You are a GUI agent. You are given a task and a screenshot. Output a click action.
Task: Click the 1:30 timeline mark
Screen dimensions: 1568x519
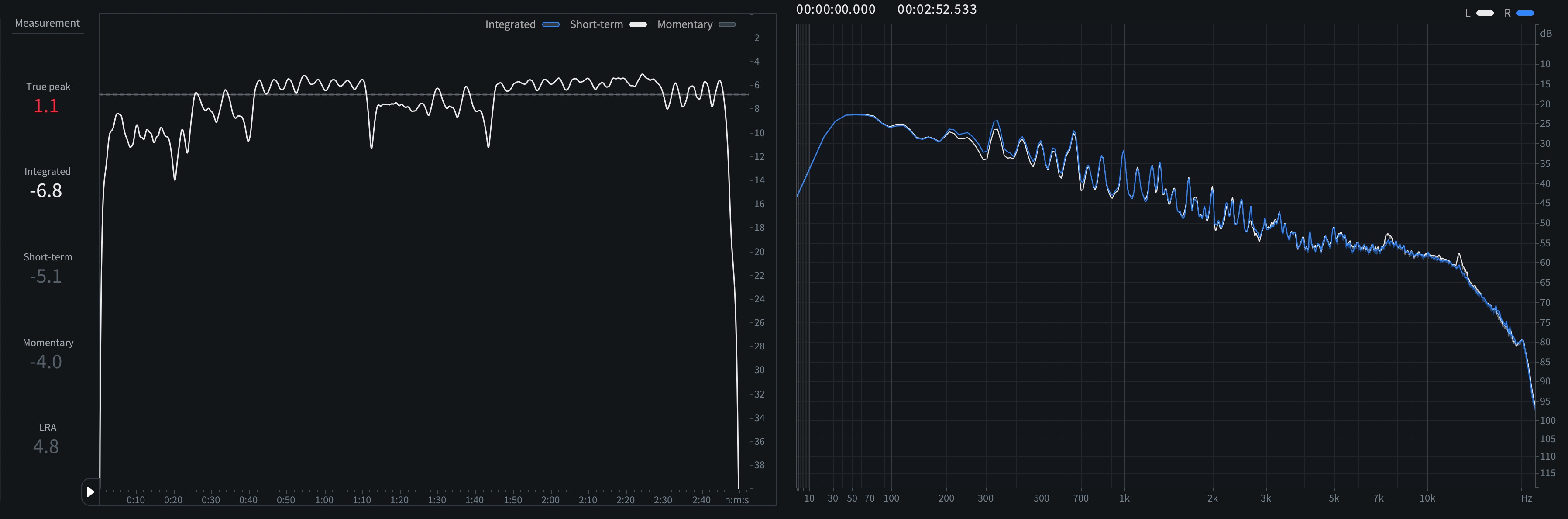[437, 500]
